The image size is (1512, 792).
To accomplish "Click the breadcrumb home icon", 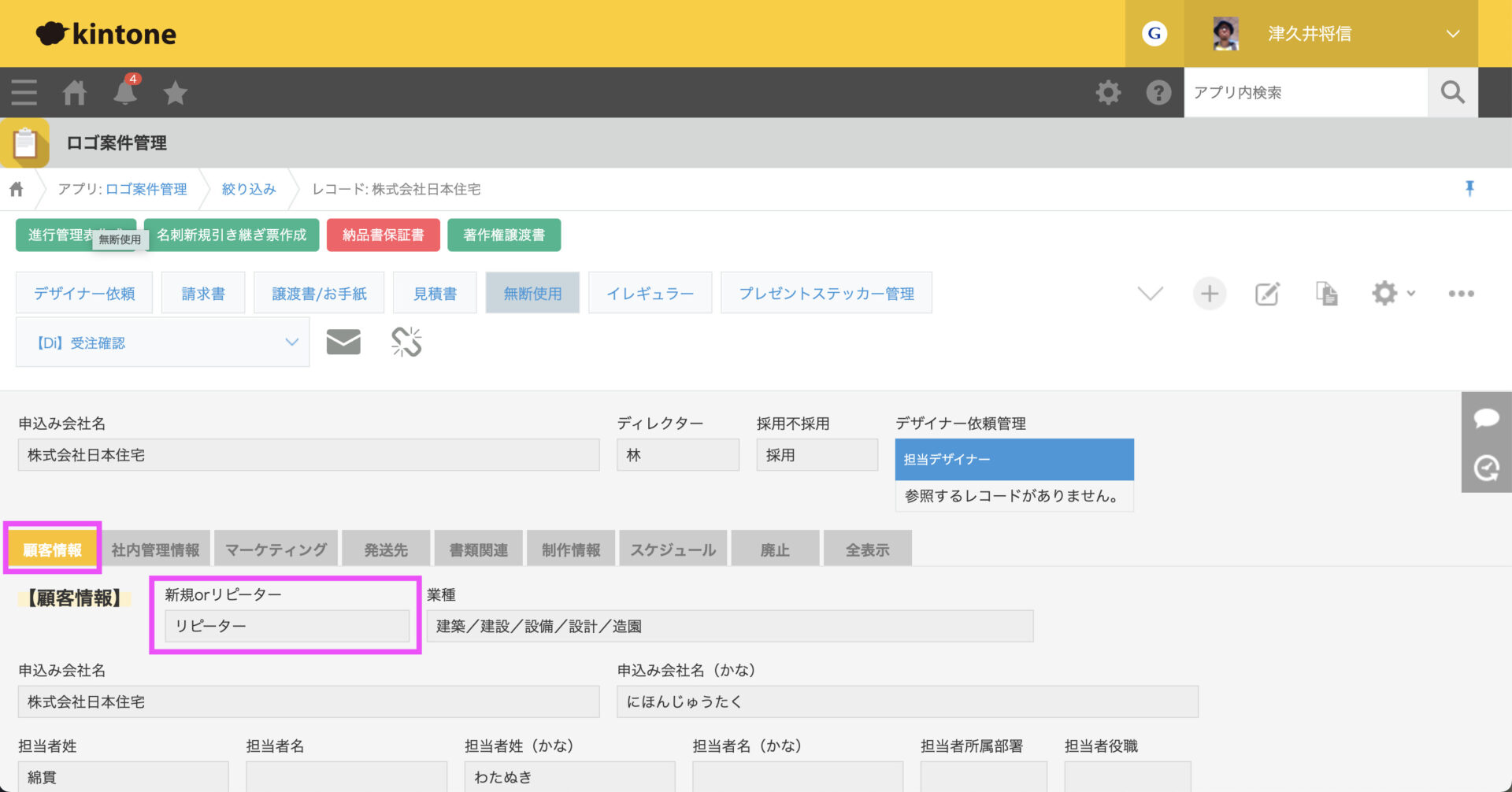I will [x=17, y=189].
